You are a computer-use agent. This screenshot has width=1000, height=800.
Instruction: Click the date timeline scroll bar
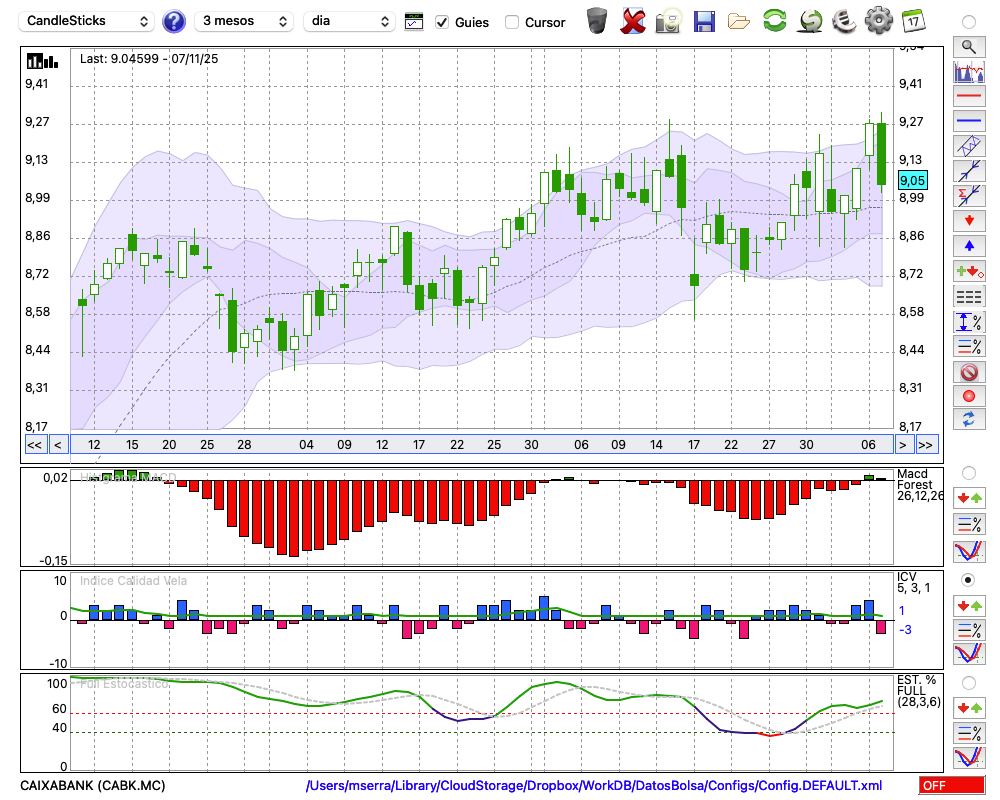[x=482, y=445]
